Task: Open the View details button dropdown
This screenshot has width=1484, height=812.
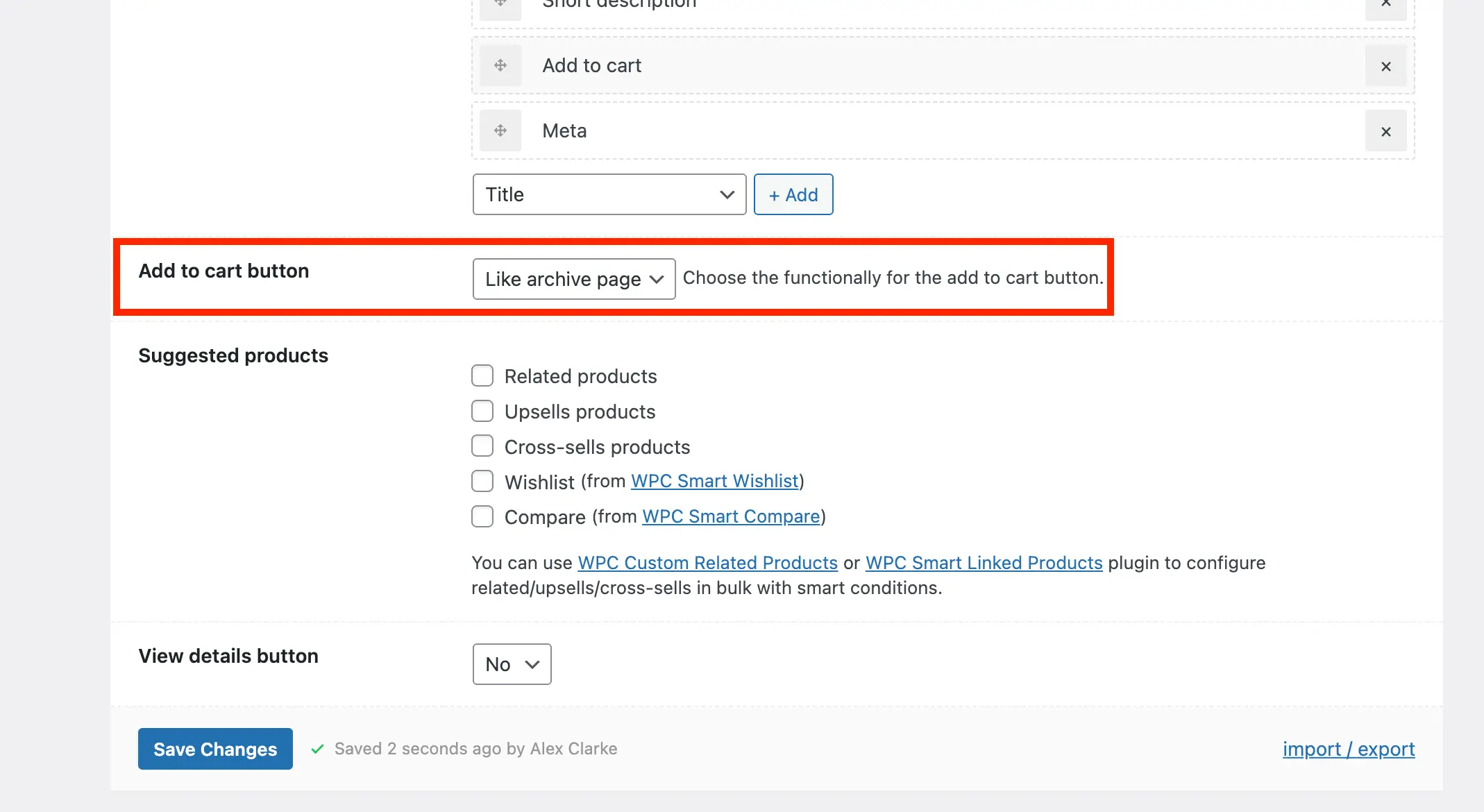Action: [x=512, y=664]
